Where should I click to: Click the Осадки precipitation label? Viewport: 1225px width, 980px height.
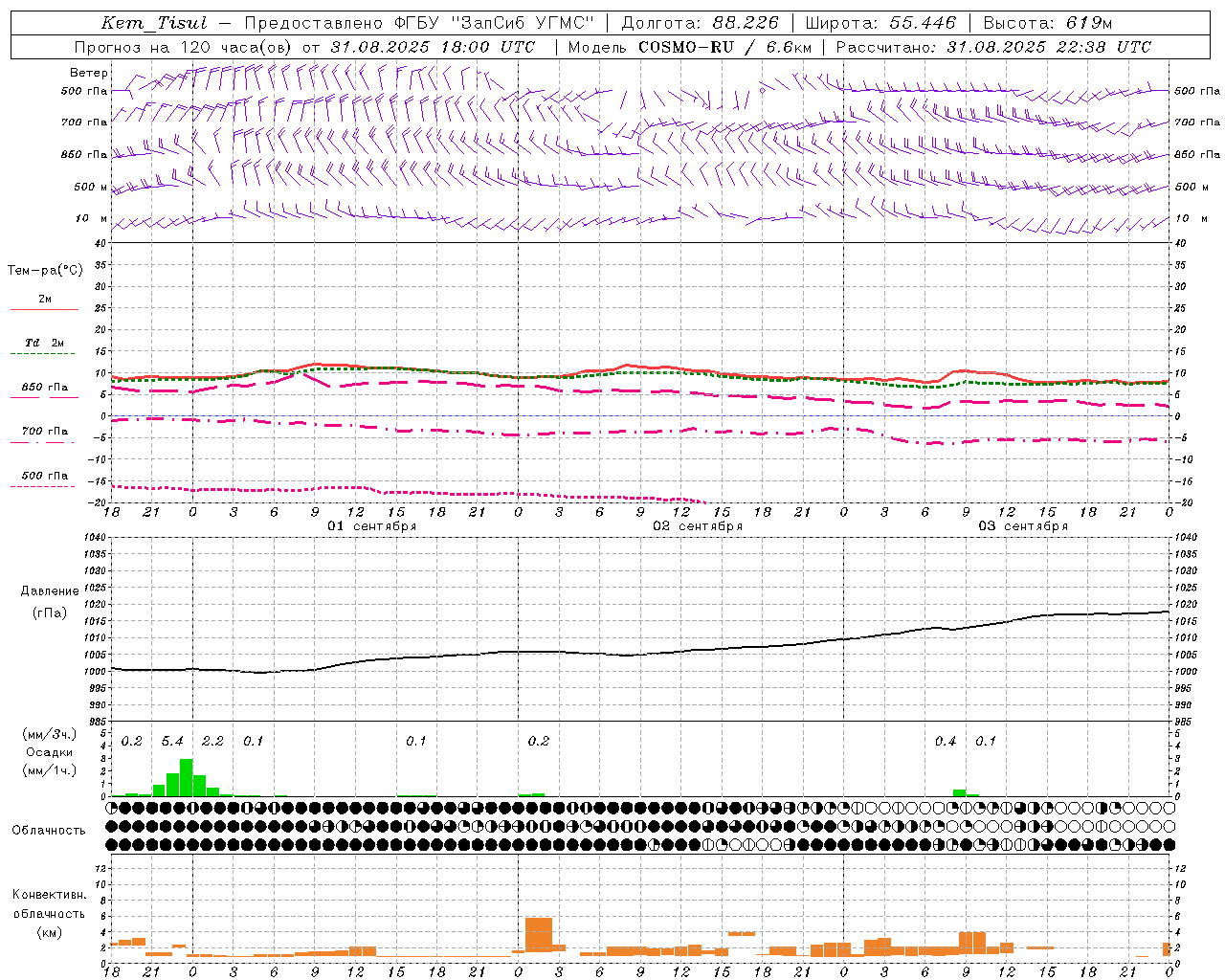pyautogui.click(x=50, y=752)
